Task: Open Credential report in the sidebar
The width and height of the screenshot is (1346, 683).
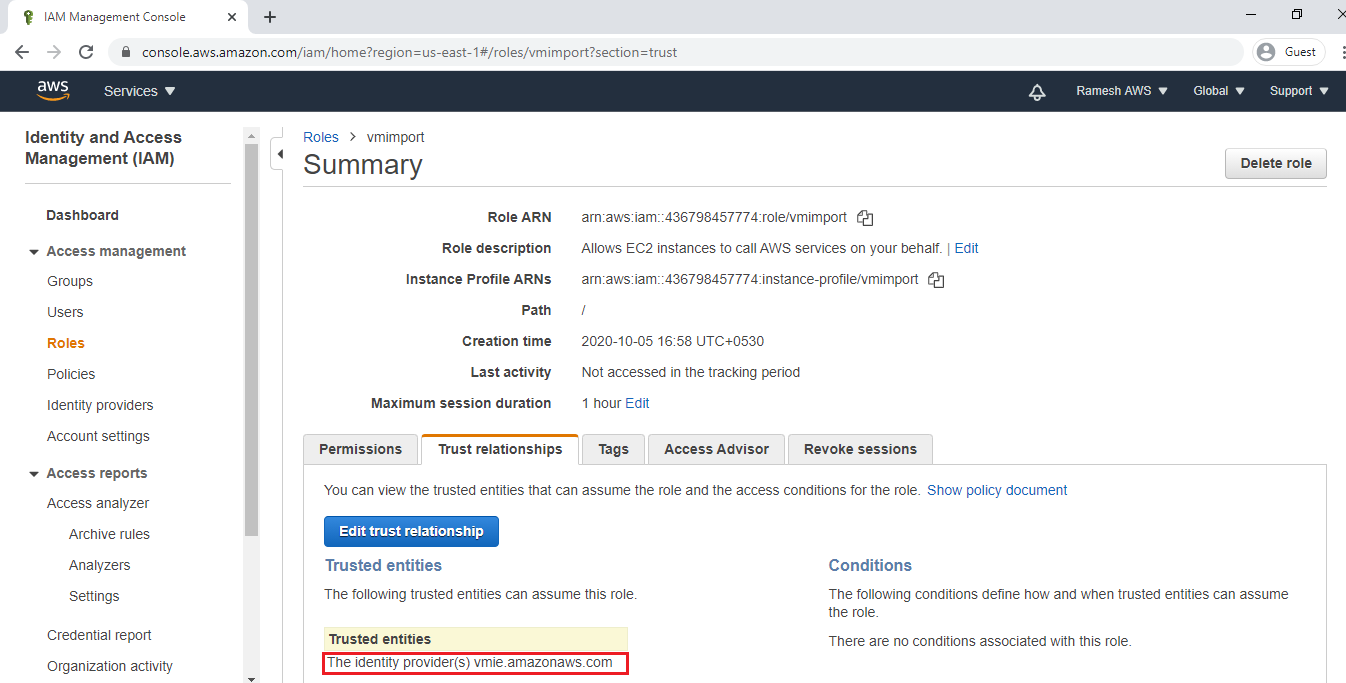Action: [x=99, y=636]
